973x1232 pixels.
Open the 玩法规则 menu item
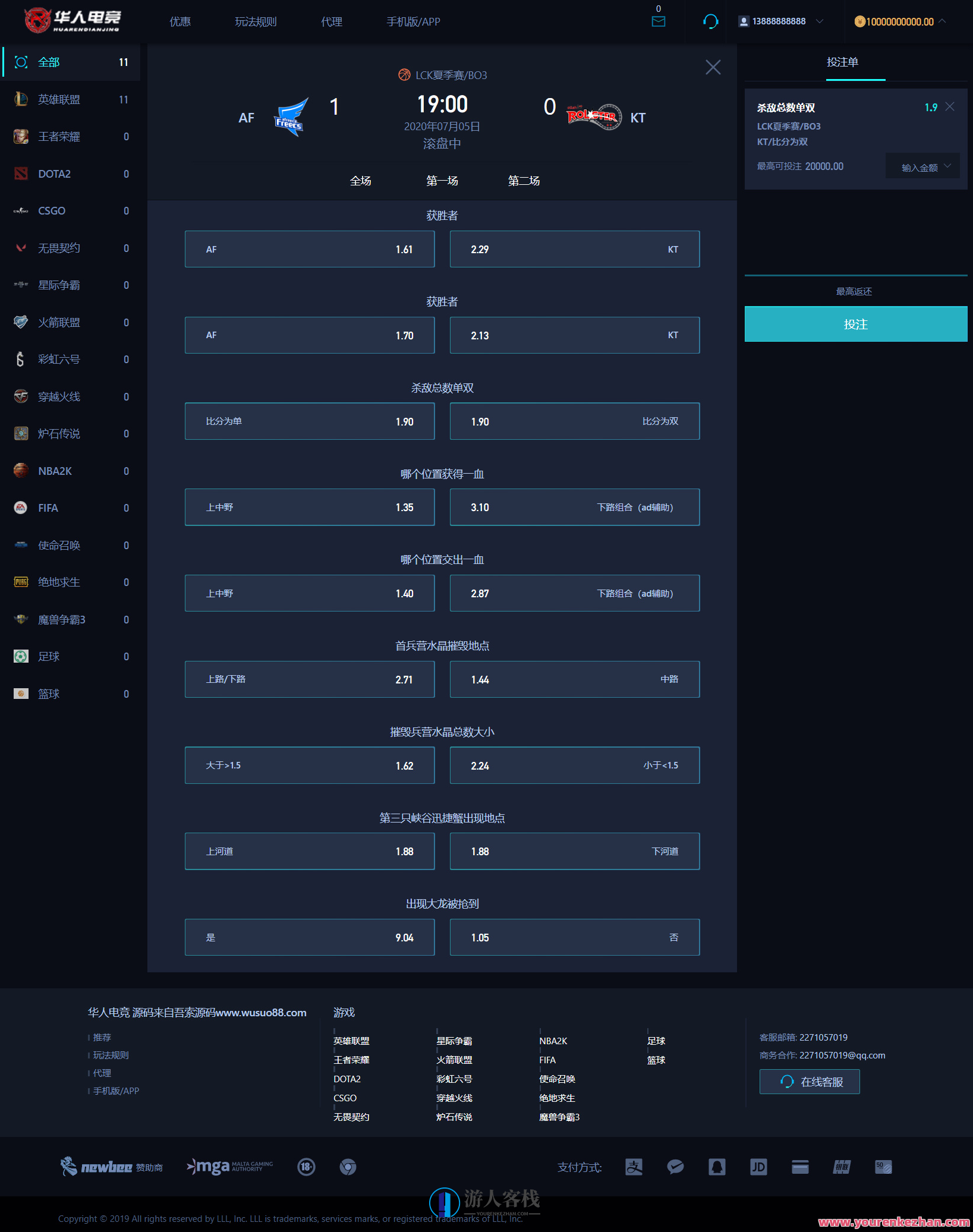point(256,22)
